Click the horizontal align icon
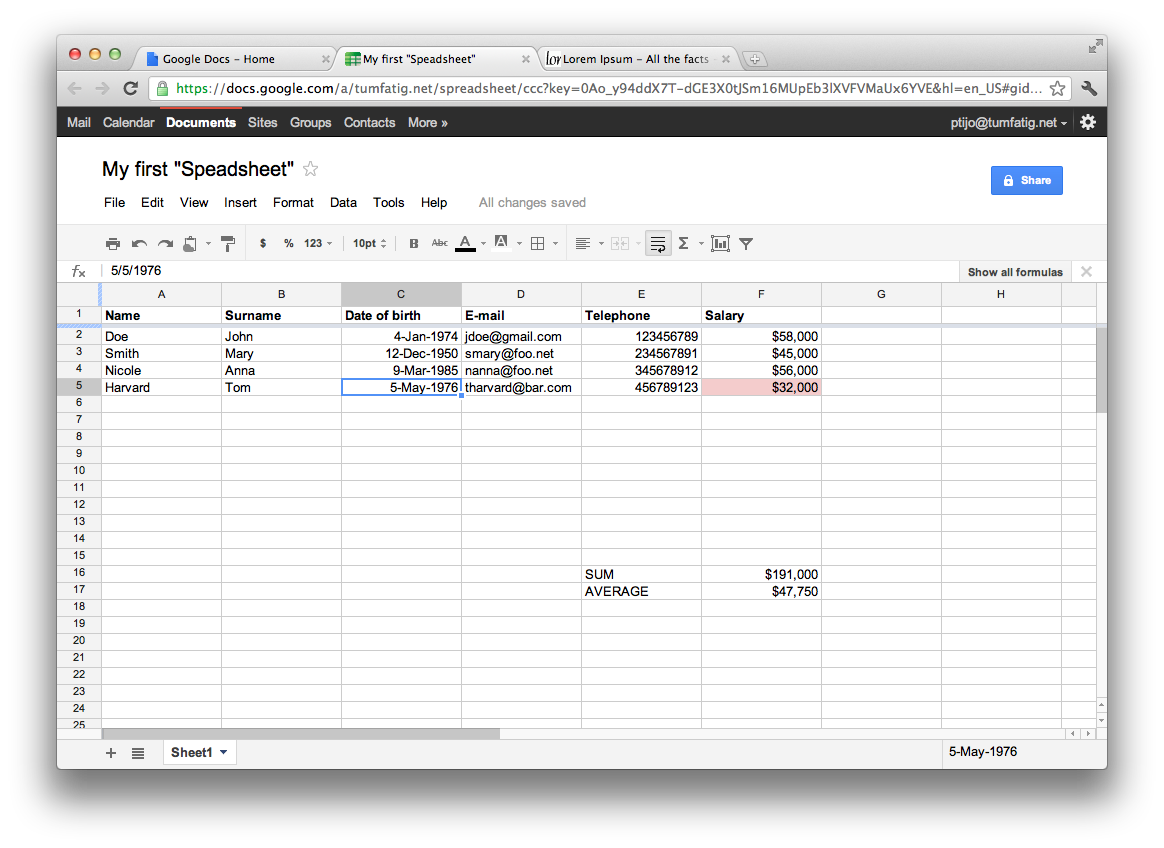Screen dimensions: 1164x848 point(583,244)
